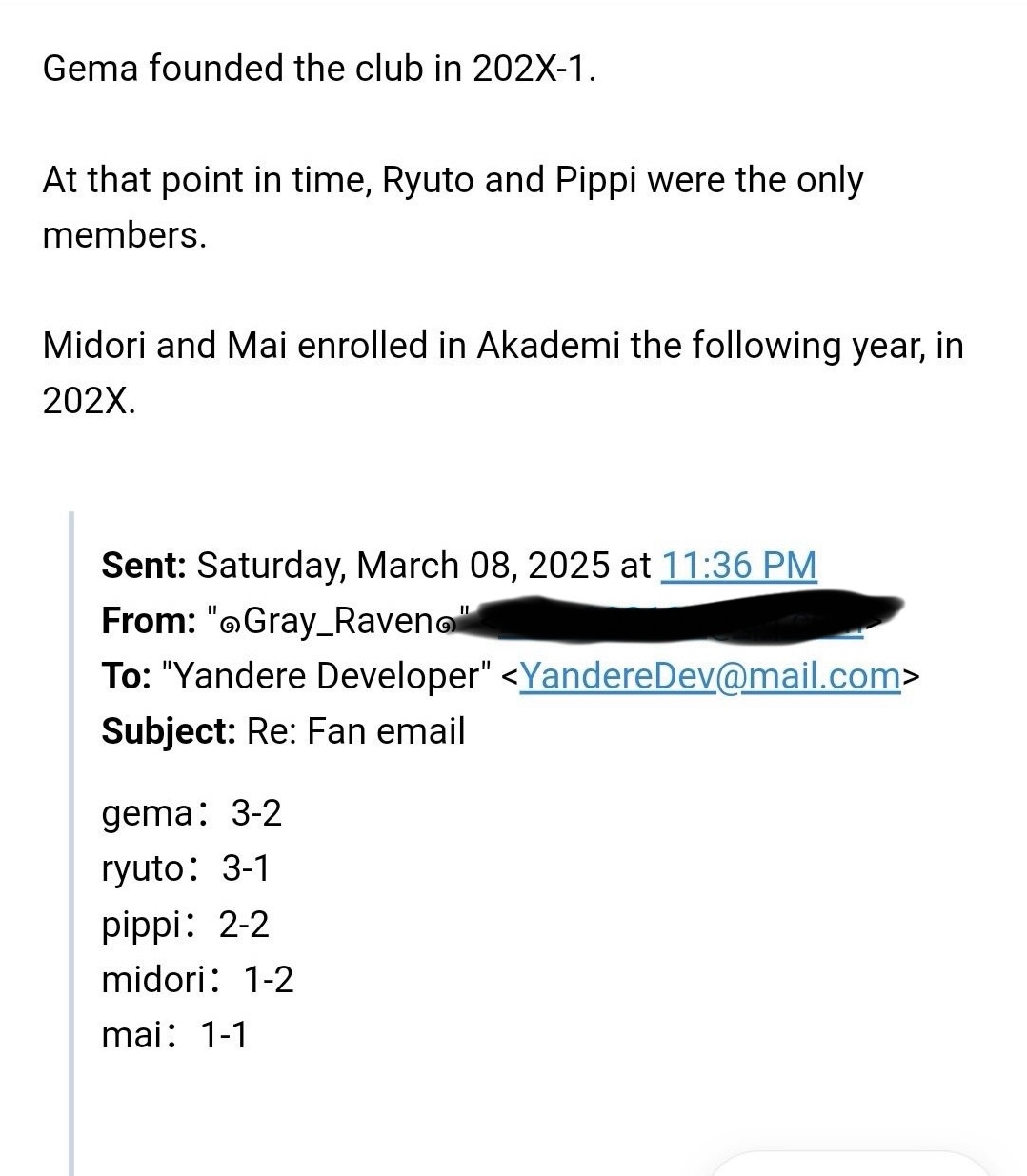The height and width of the screenshot is (1176, 1027).
Task: Open the 11:36 PM time link
Action: tap(738, 566)
